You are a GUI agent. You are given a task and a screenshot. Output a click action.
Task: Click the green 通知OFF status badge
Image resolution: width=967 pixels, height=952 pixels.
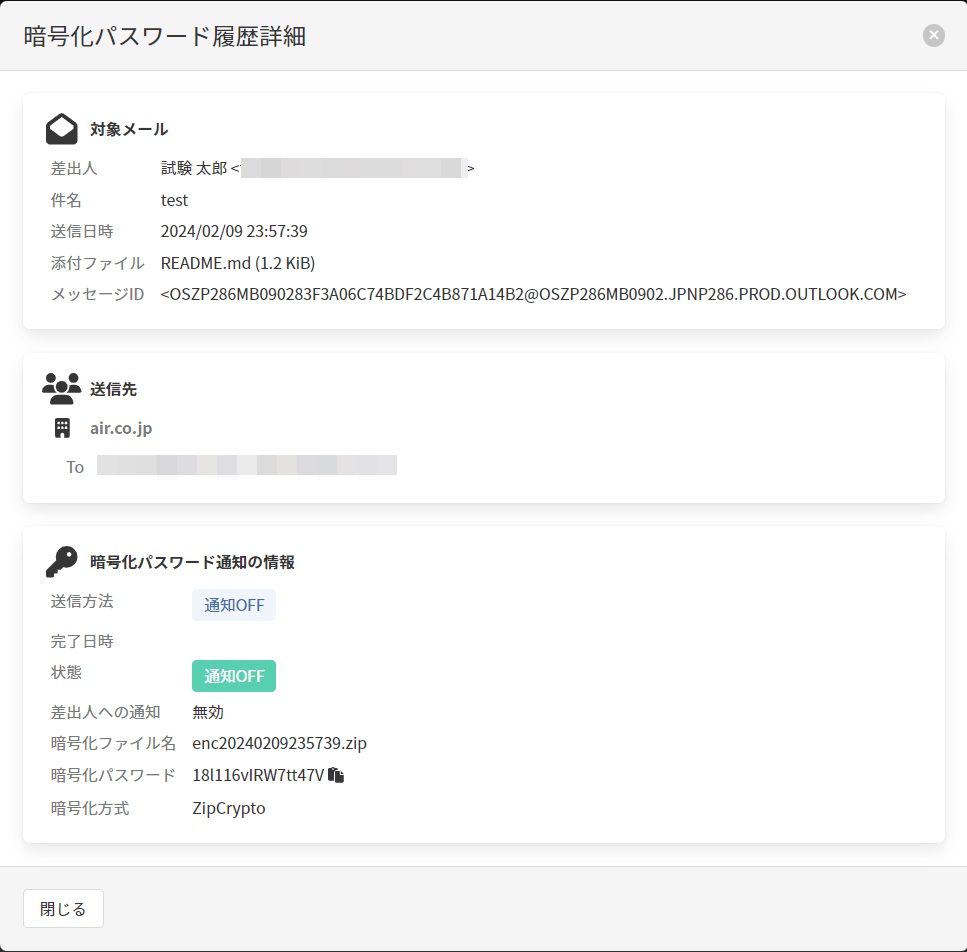pos(234,676)
